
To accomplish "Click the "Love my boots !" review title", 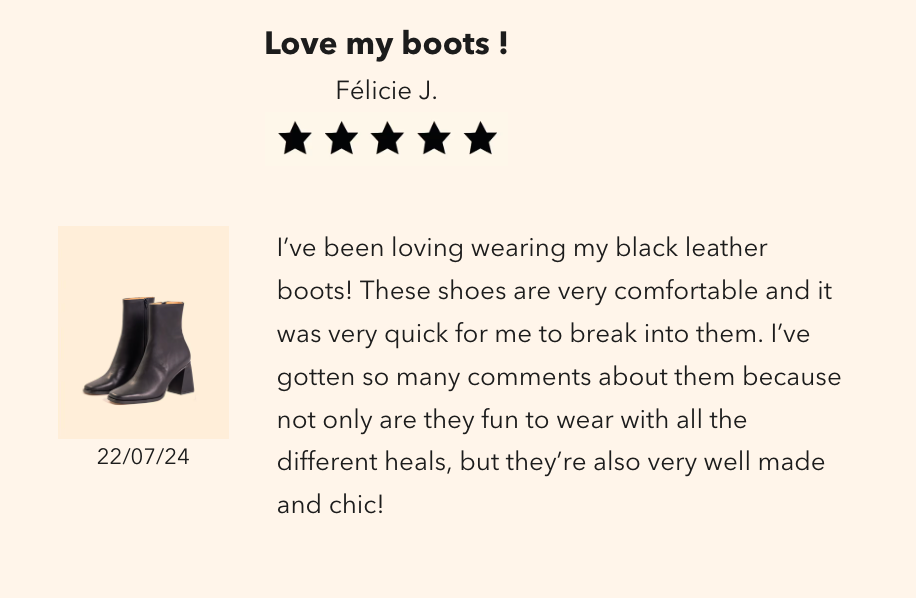I will pos(386,44).
